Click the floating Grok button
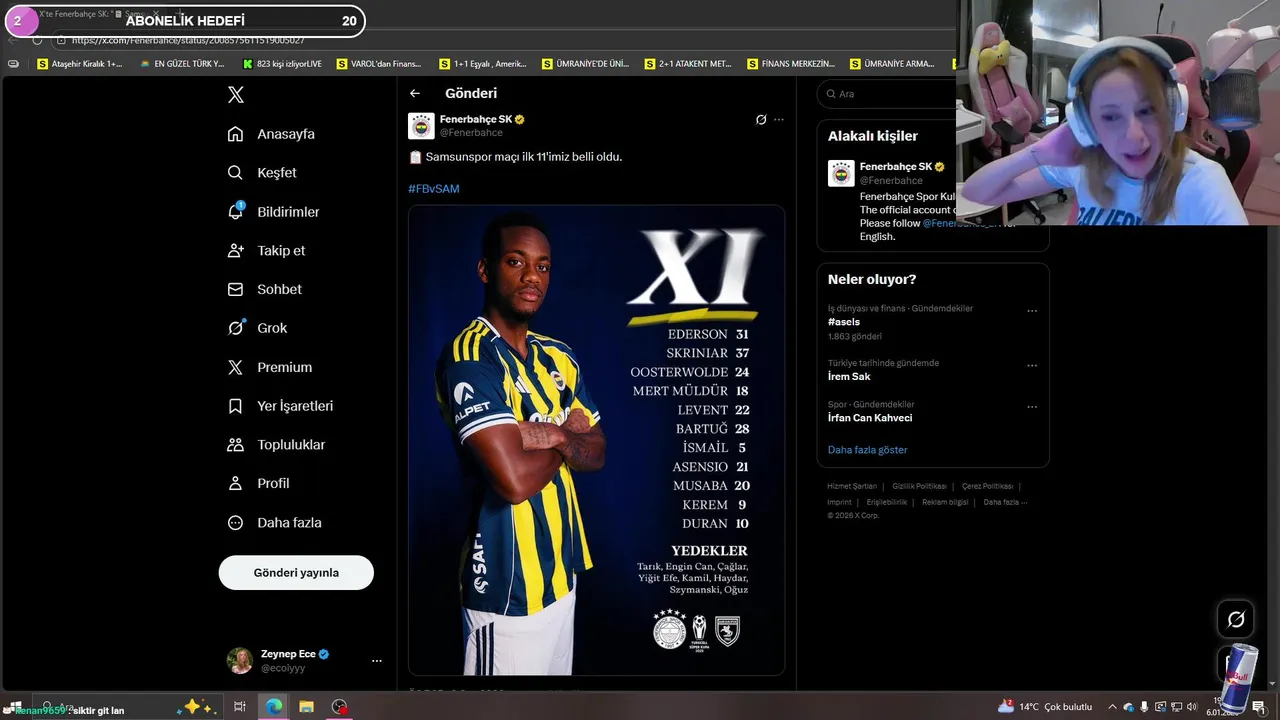This screenshot has height=720, width=1280. click(x=1236, y=620)
